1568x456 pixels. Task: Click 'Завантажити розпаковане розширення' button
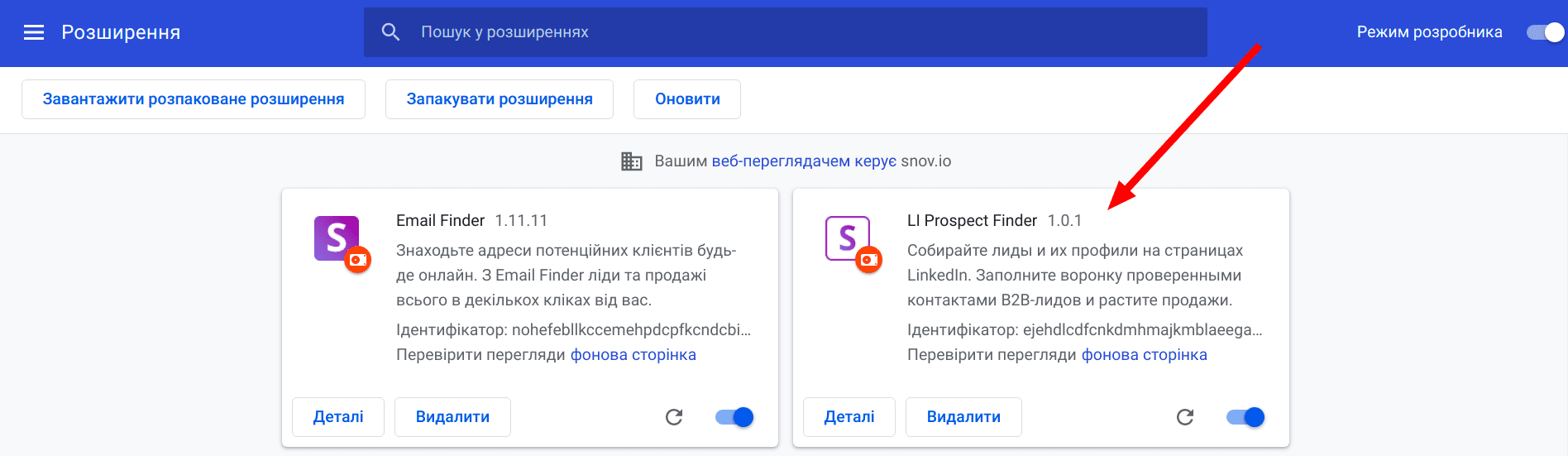[194, 99]
